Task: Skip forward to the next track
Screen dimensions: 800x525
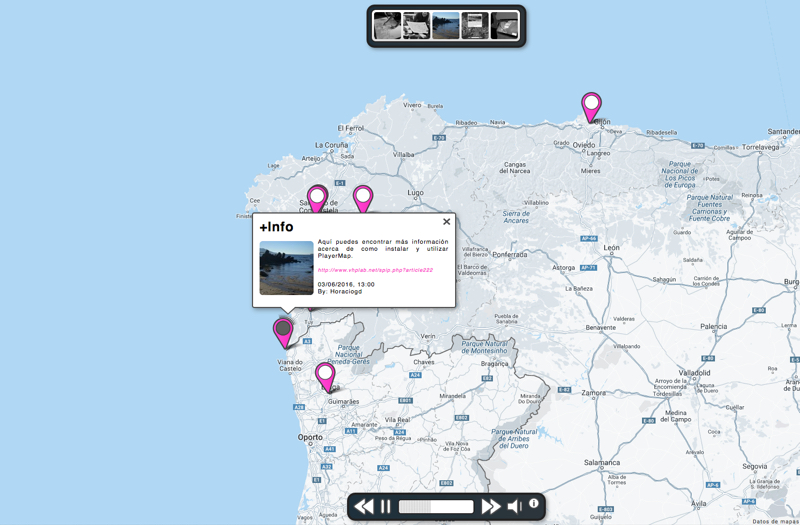Action: pyautogui.click(x=491, y=507)
